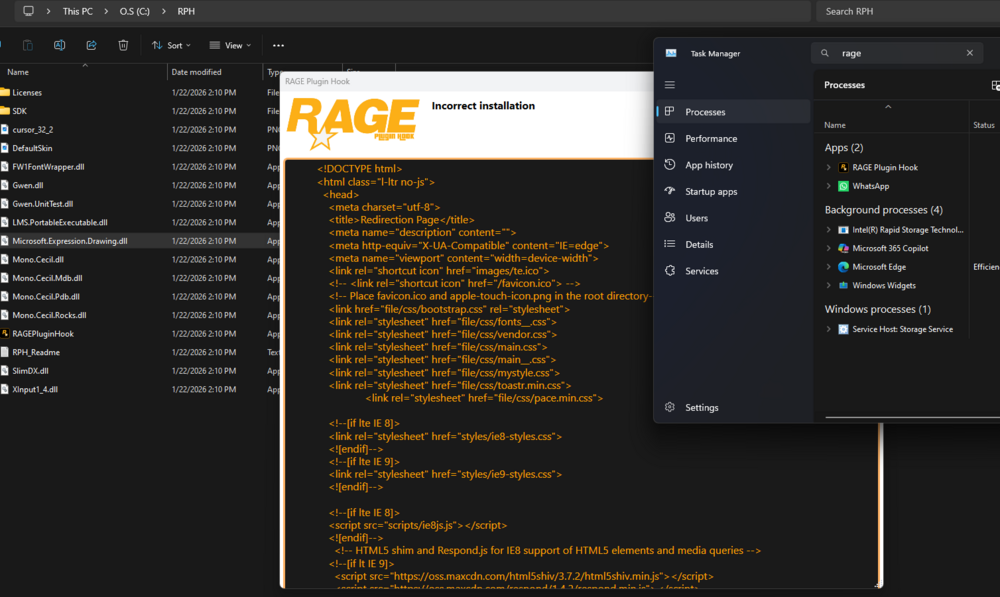
Task: Select the RAGEPluginHook file in the list
Action: 43,334
